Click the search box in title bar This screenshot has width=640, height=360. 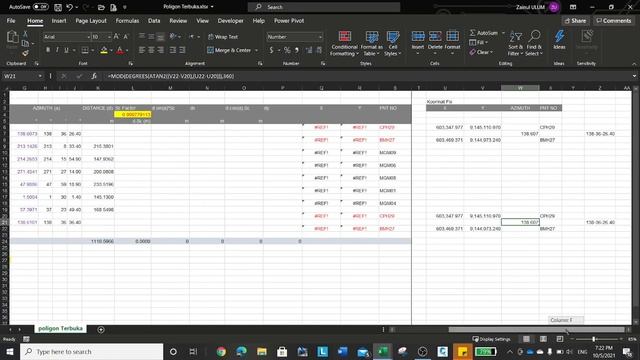click(324, 7)
